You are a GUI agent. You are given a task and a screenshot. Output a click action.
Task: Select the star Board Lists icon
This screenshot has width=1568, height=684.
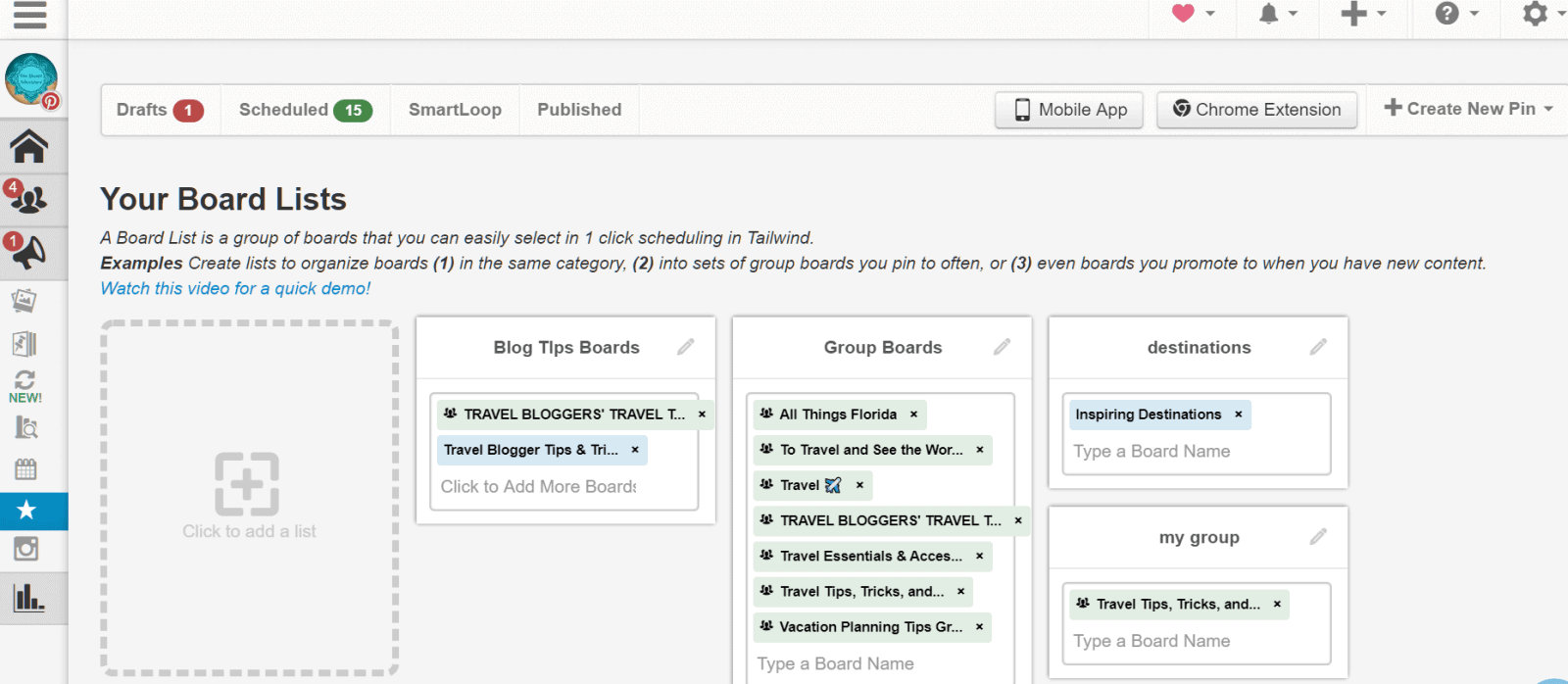click(27, 511)
